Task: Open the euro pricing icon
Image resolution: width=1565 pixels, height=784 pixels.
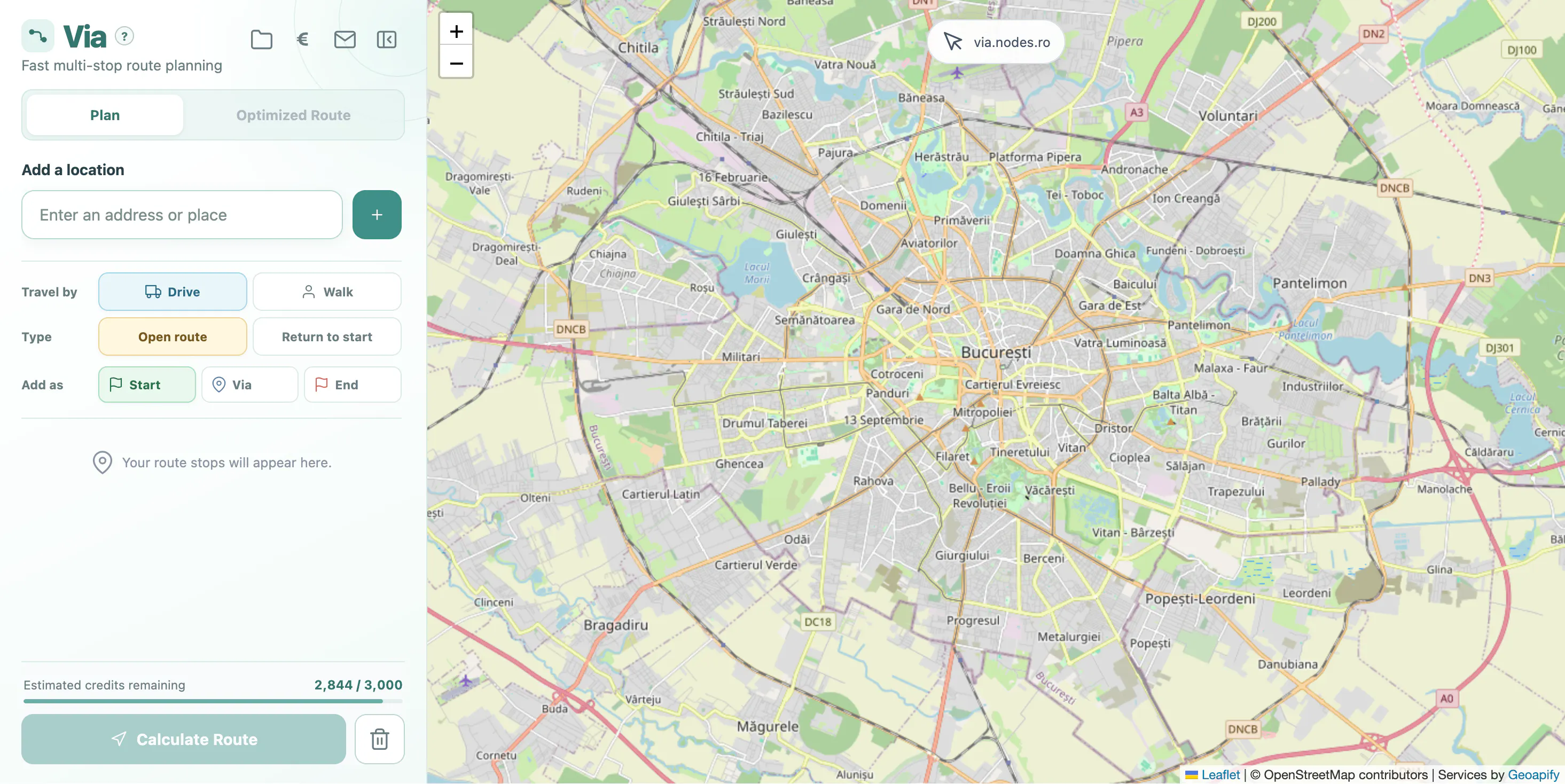Action: (x=302, y=40)
